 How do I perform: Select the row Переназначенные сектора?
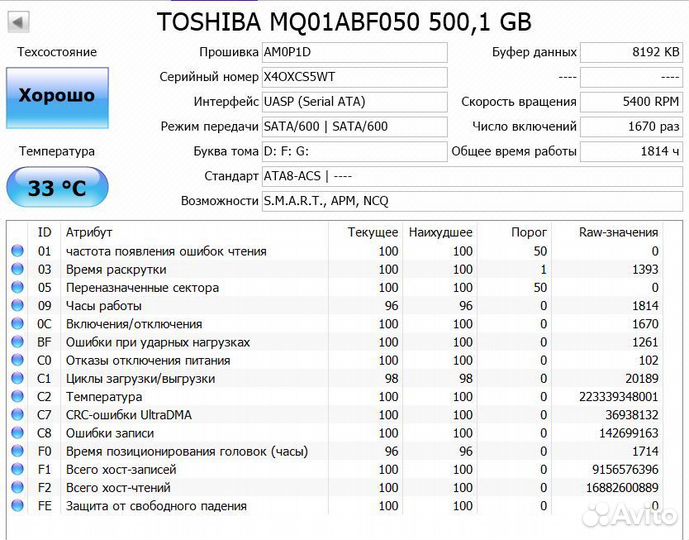[335, 287]
